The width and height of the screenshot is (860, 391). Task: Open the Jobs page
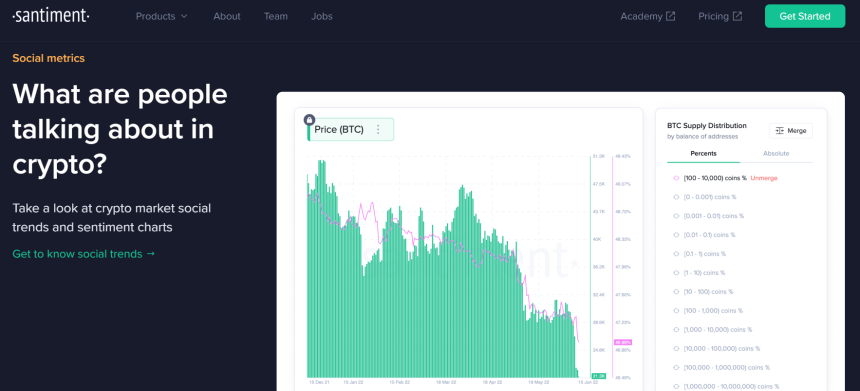click(x=322, y=16)
